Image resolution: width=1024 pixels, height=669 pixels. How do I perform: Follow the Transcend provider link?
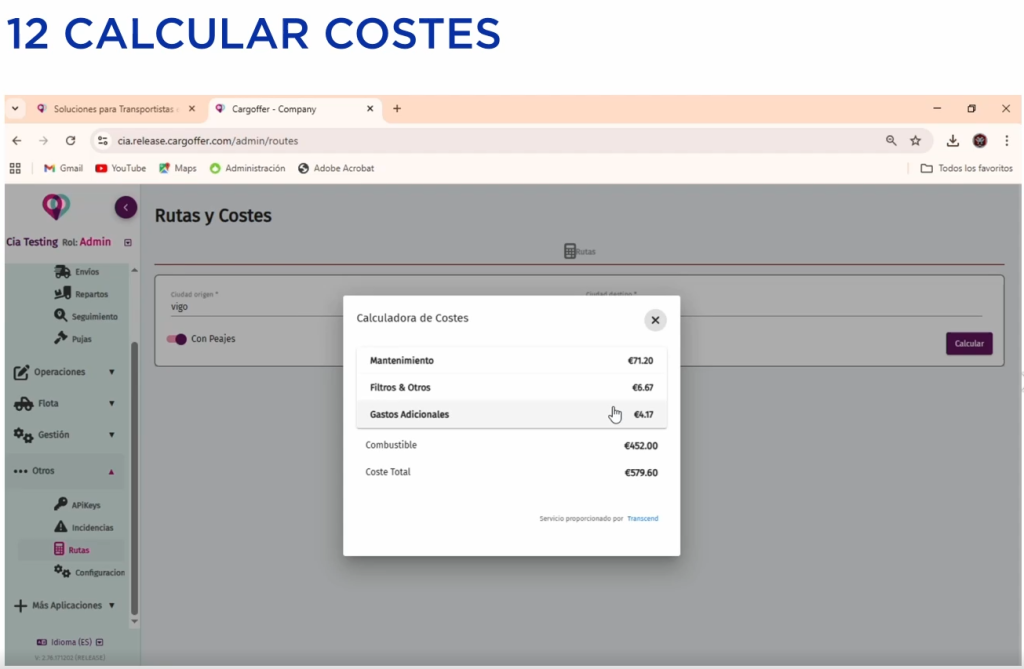642,518
